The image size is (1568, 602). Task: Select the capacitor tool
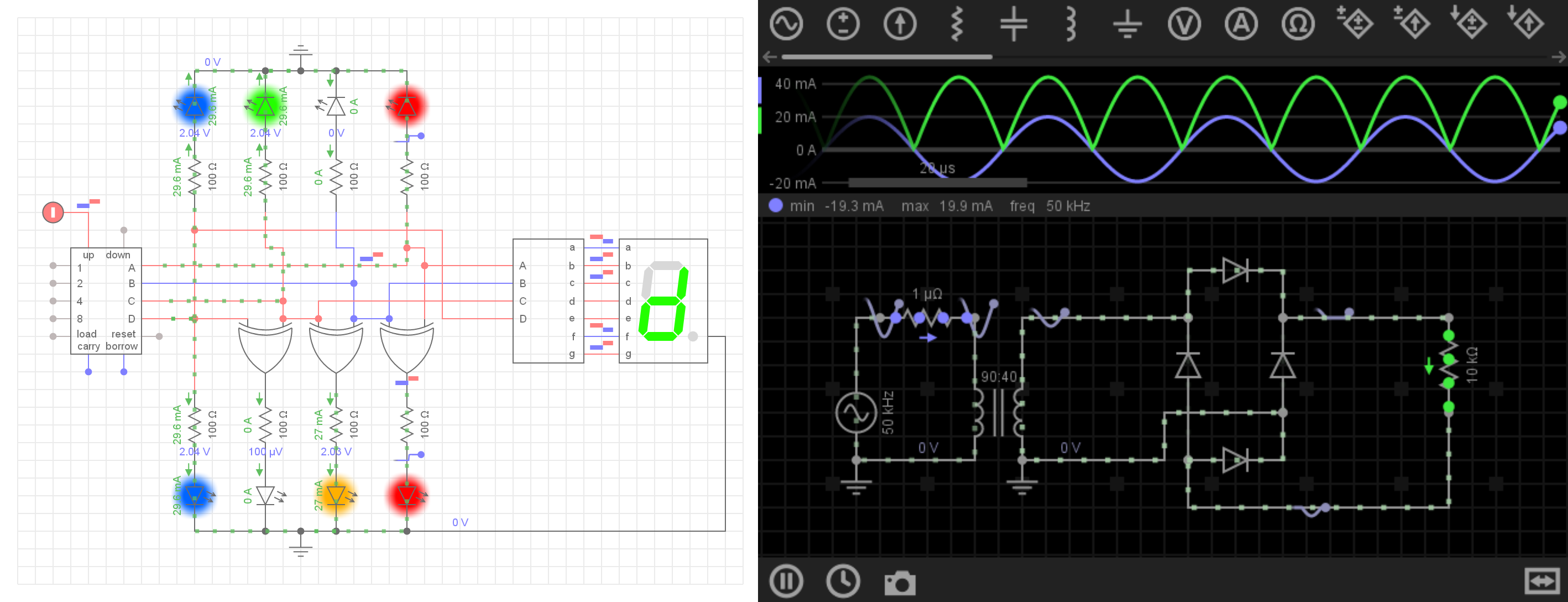pyautogui.click(x=1013, y=24)
